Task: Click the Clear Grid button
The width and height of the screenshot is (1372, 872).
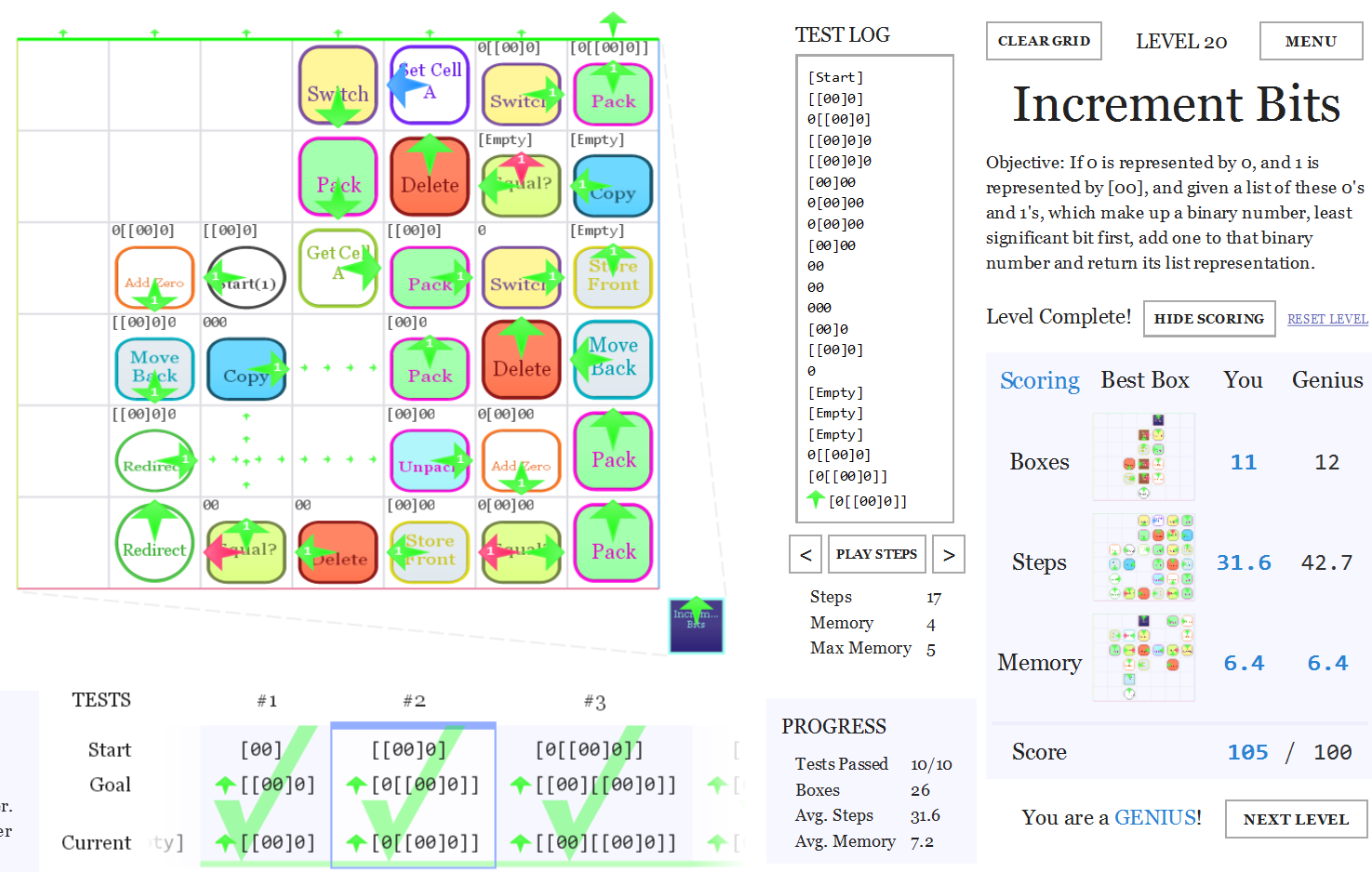Action: pos(1044,41)
